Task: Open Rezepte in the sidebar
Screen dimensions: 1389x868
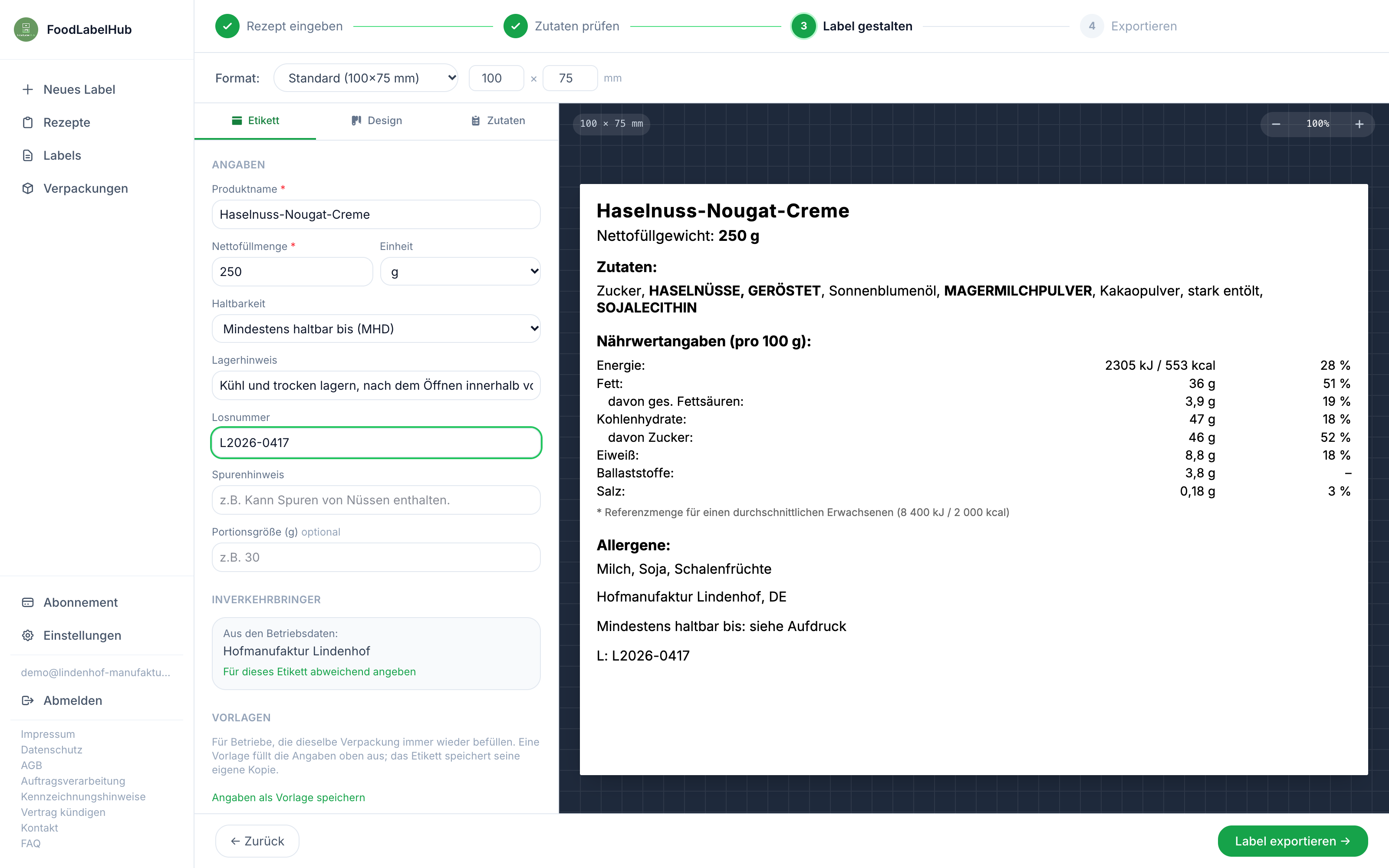Action: 66,122
